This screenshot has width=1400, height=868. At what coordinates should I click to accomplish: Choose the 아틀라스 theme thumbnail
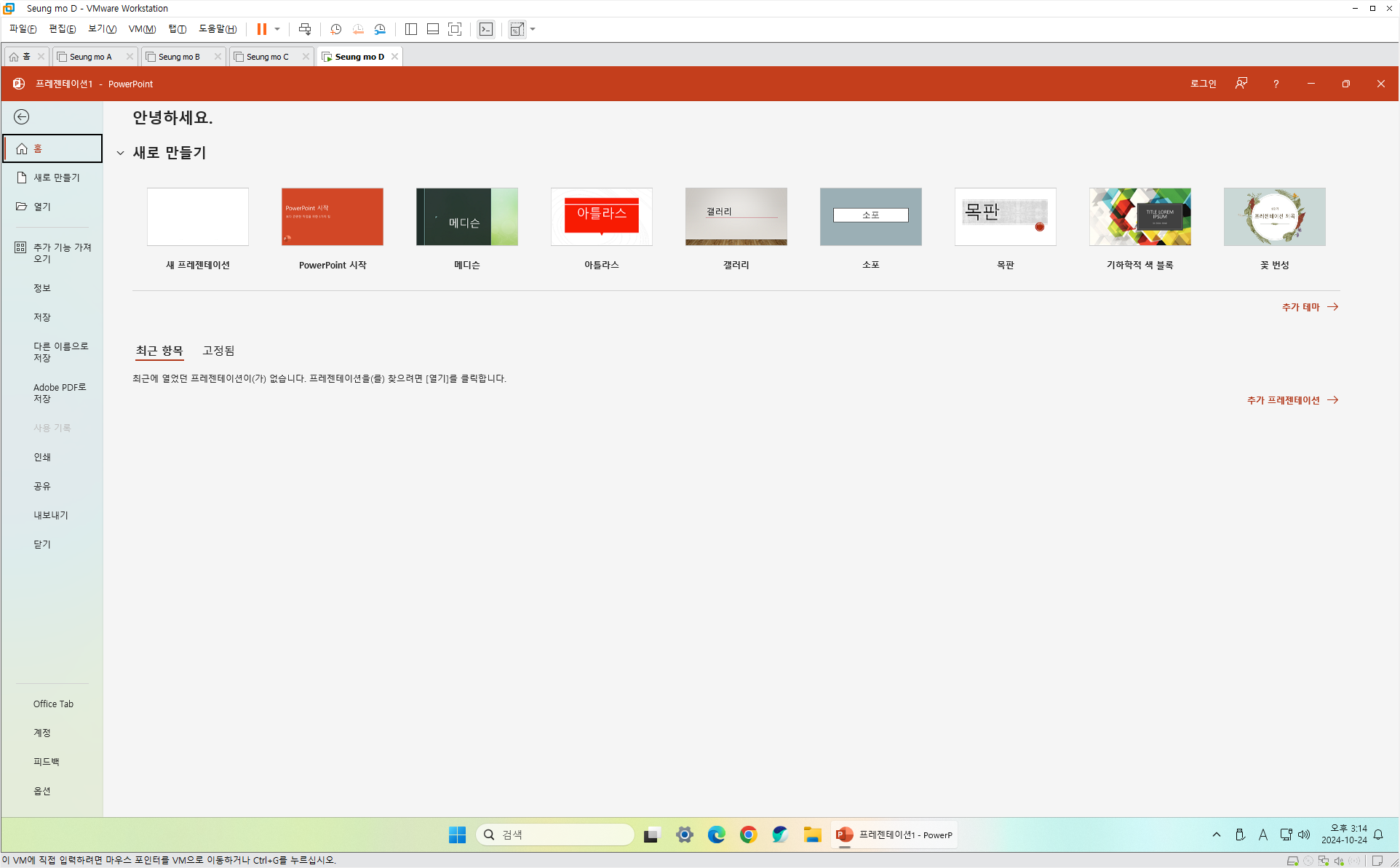pos(602,217)
